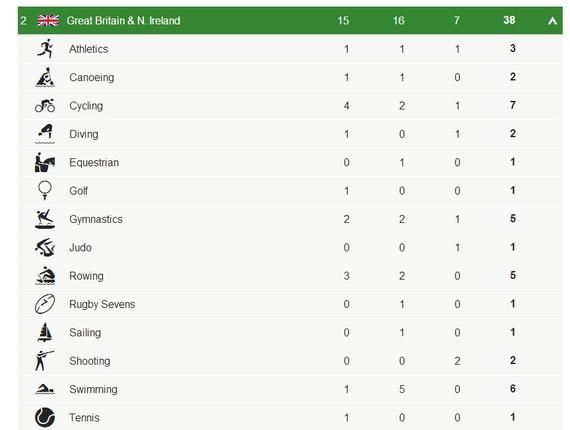Select the Swimming pictogram icon
The height and width of the screenshot is (430, 570).
point(45,389)
